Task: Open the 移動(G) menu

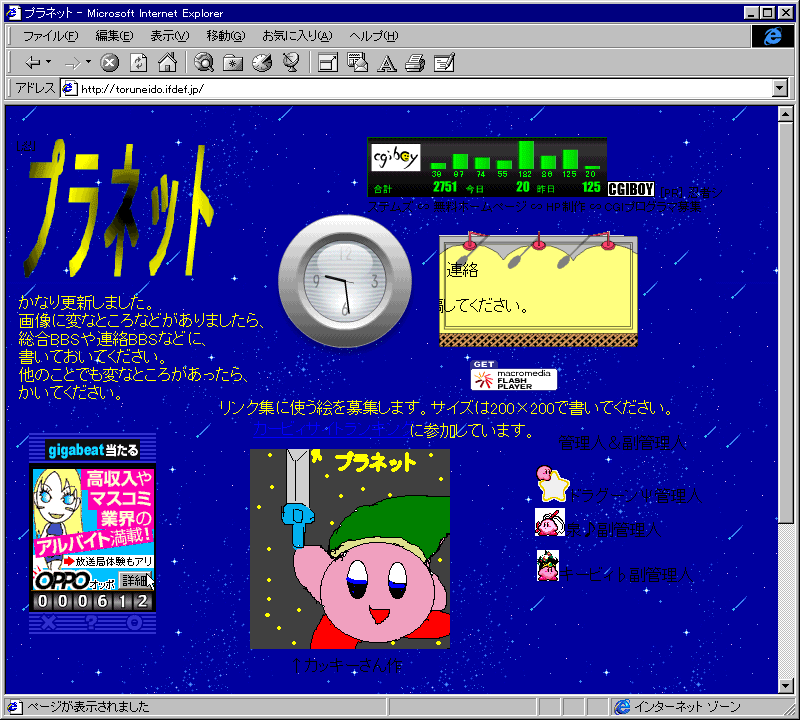Action: pyautogui.click(x=226, y=36)
